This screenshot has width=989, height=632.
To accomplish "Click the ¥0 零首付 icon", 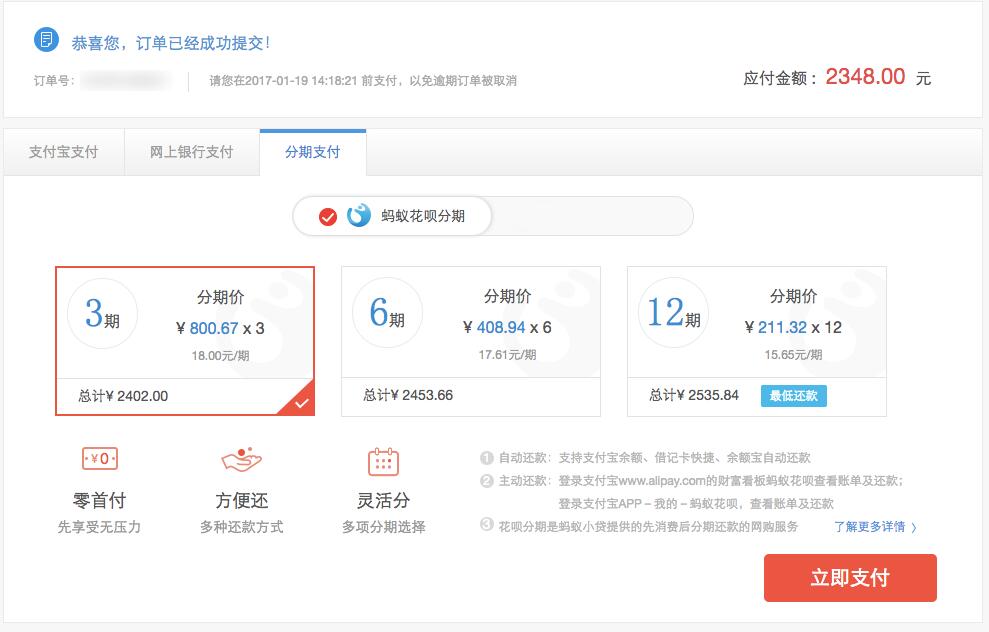I will 100,459.
